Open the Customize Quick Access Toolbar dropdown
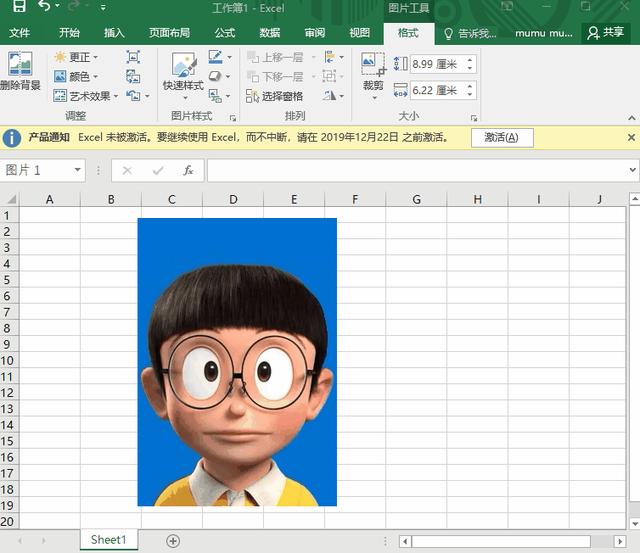640x553 pixels. click(103, 7)
